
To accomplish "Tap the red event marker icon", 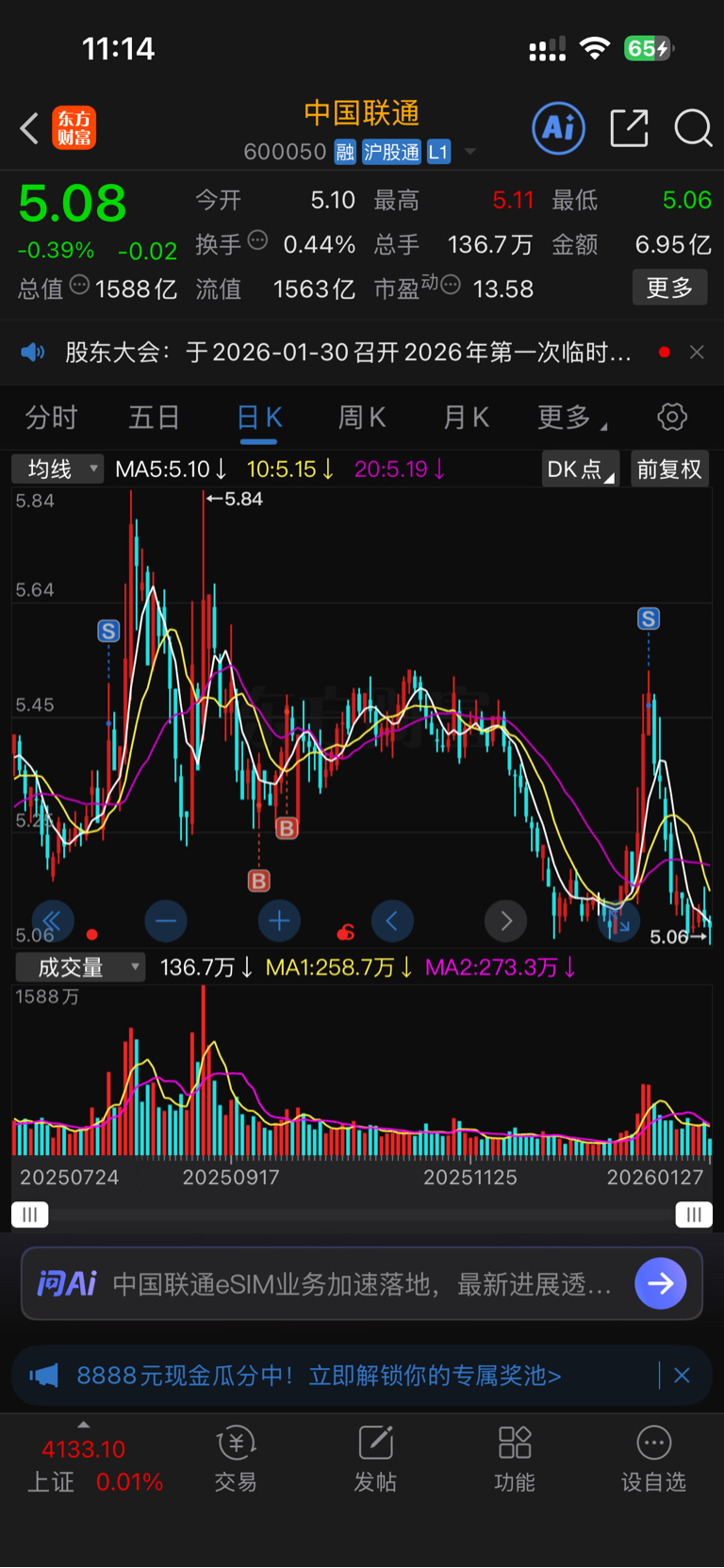I will point(346,933).
